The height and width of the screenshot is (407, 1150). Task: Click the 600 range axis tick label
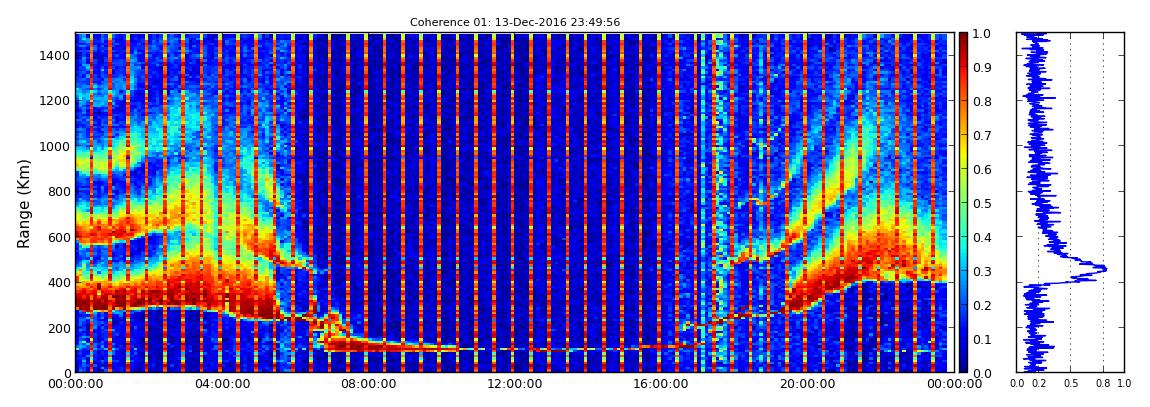point(59,237)
